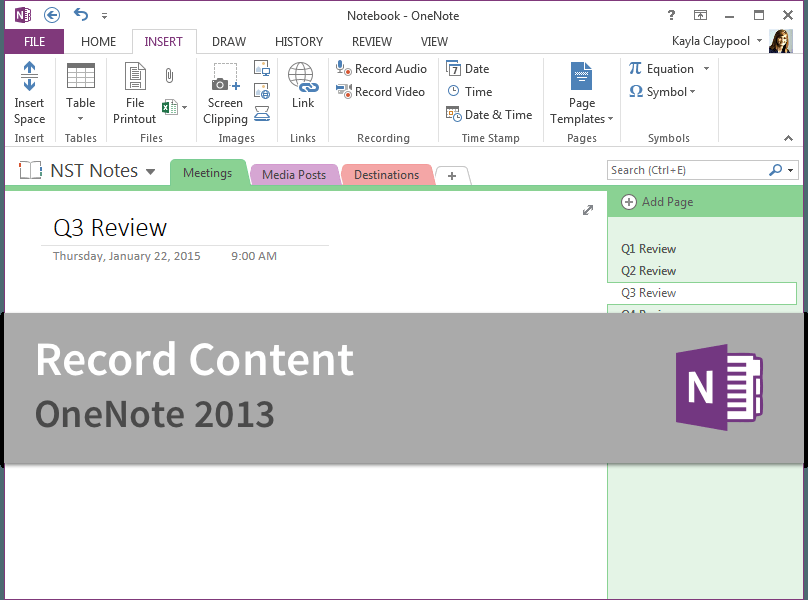The width and height of the screenshot is (808, 600).
Task: Switch to the HOME tab
Action: coord(98,42)
